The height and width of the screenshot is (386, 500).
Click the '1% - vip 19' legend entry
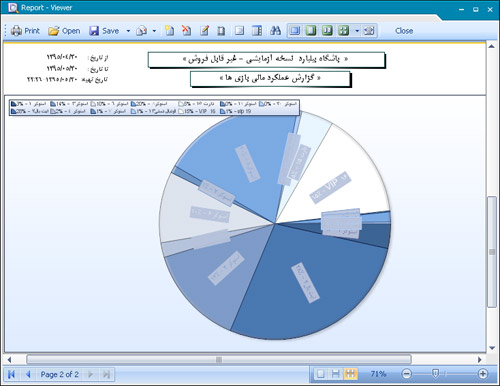(x=236, y=111)
